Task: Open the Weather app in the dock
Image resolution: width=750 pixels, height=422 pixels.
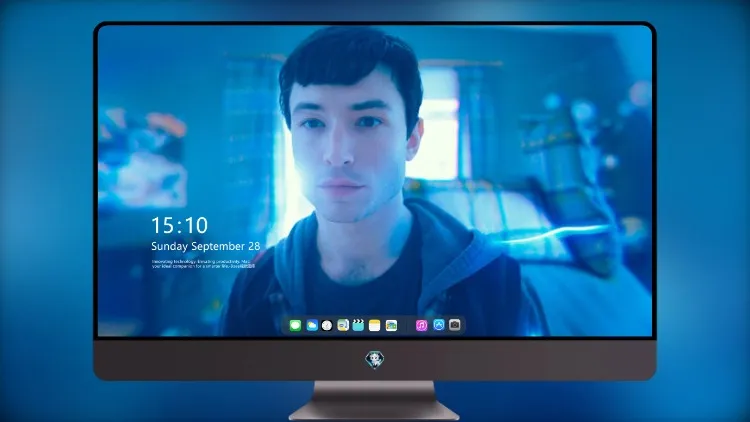Action: point(312,325)
